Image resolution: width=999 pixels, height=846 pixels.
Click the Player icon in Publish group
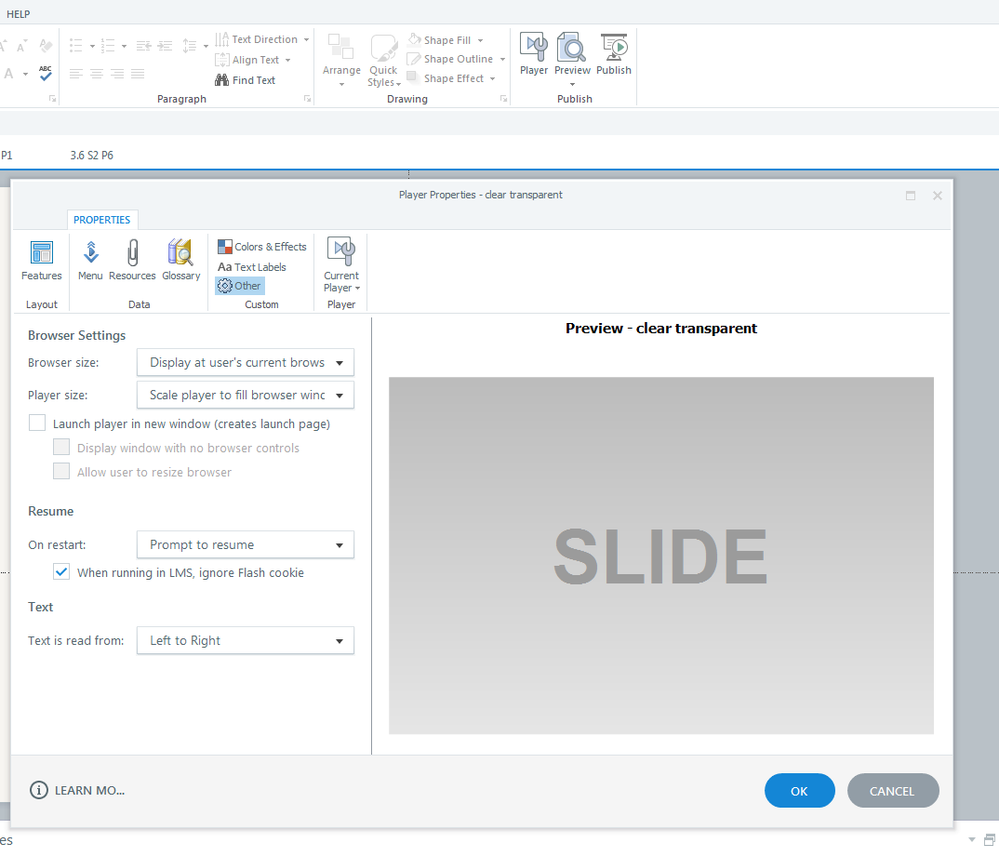pos(533,55)
